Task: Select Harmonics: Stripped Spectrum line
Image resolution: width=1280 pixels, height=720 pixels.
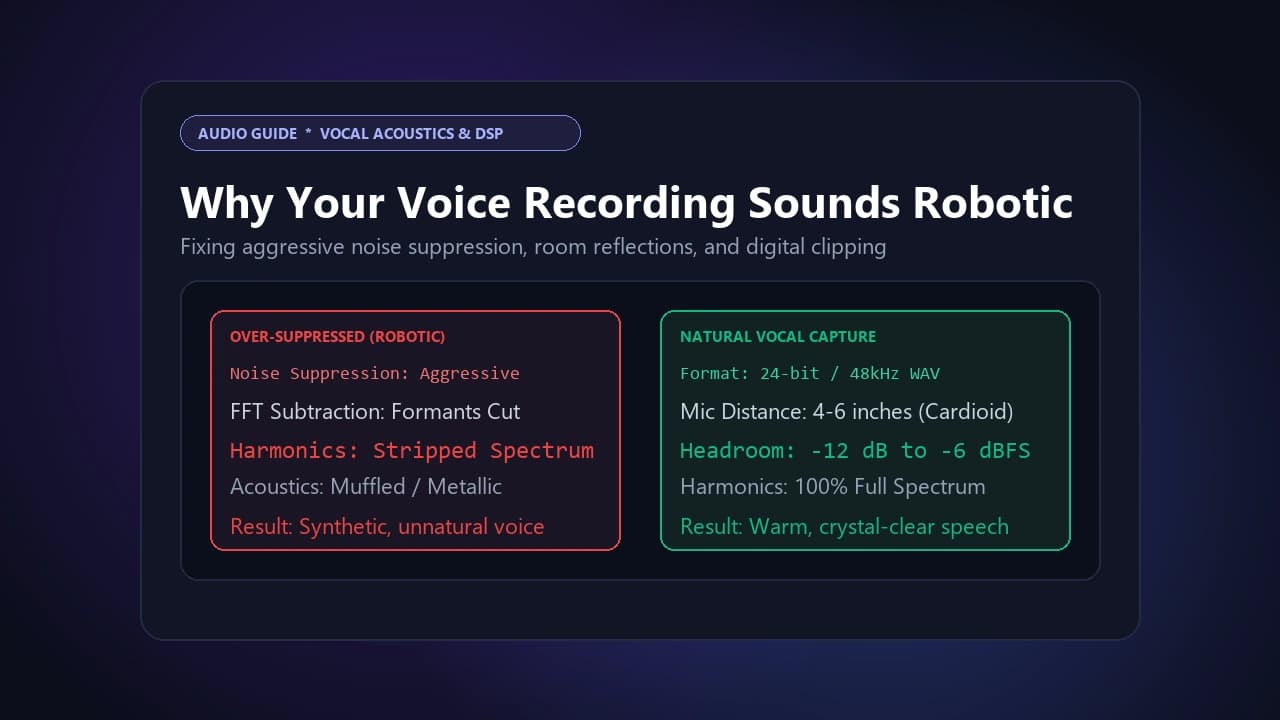Action: pyautogui.click(x=412, y=450)
